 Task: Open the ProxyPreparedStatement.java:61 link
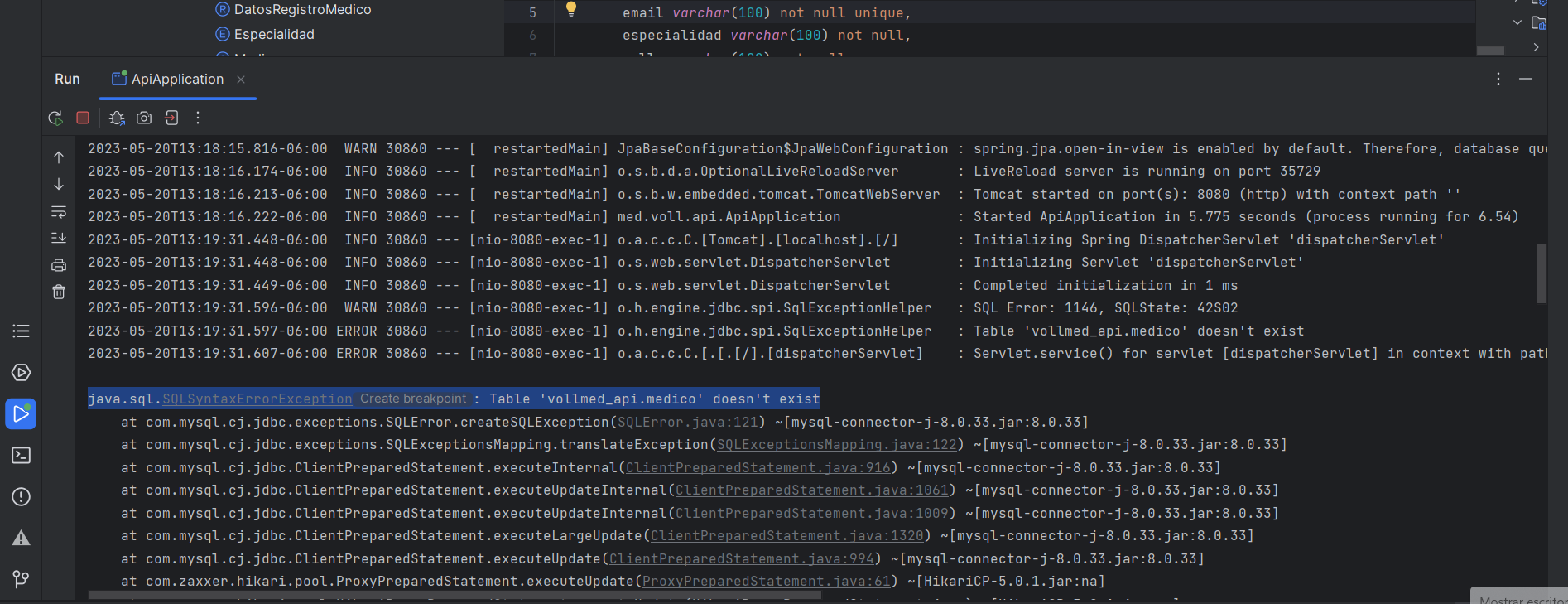coord(767,582)
